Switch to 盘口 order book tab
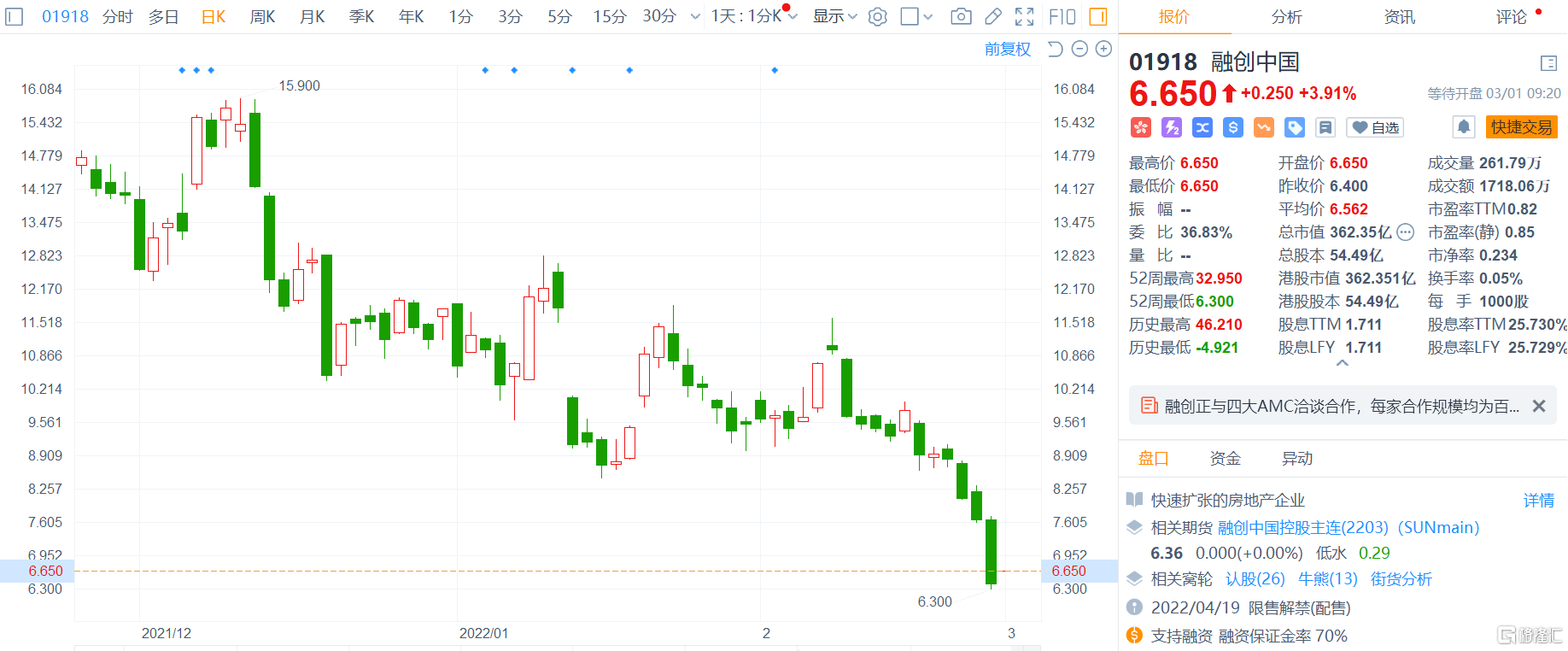 tap(1153, 458)
